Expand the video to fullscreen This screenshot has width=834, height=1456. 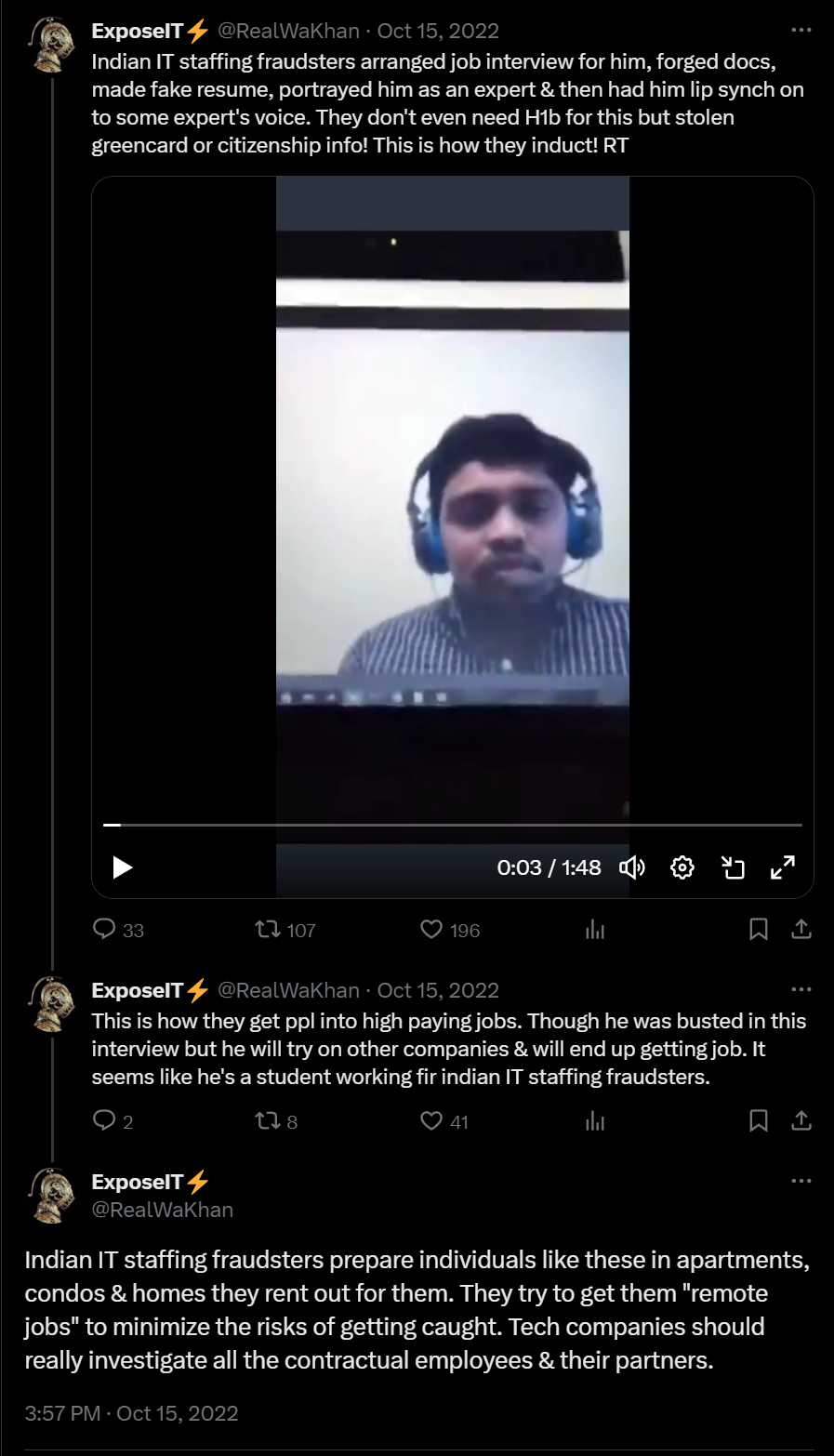point(783,867)
